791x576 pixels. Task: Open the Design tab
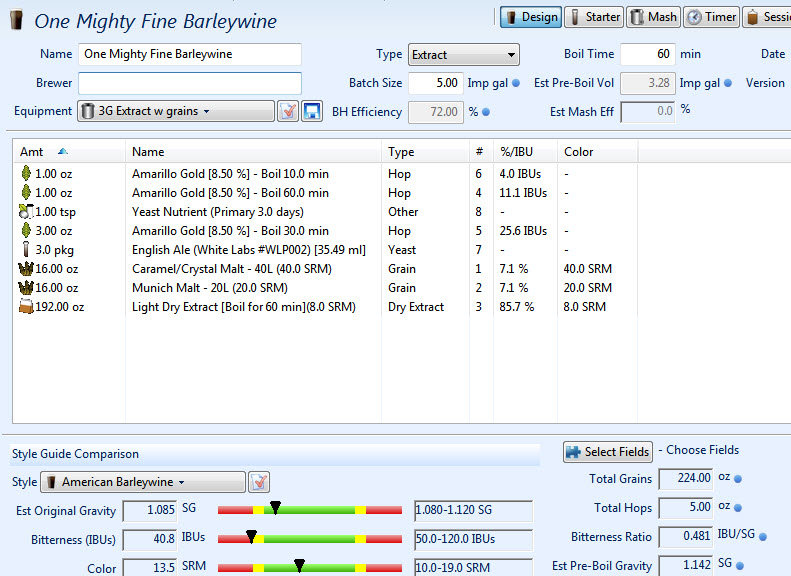point(531,17)
